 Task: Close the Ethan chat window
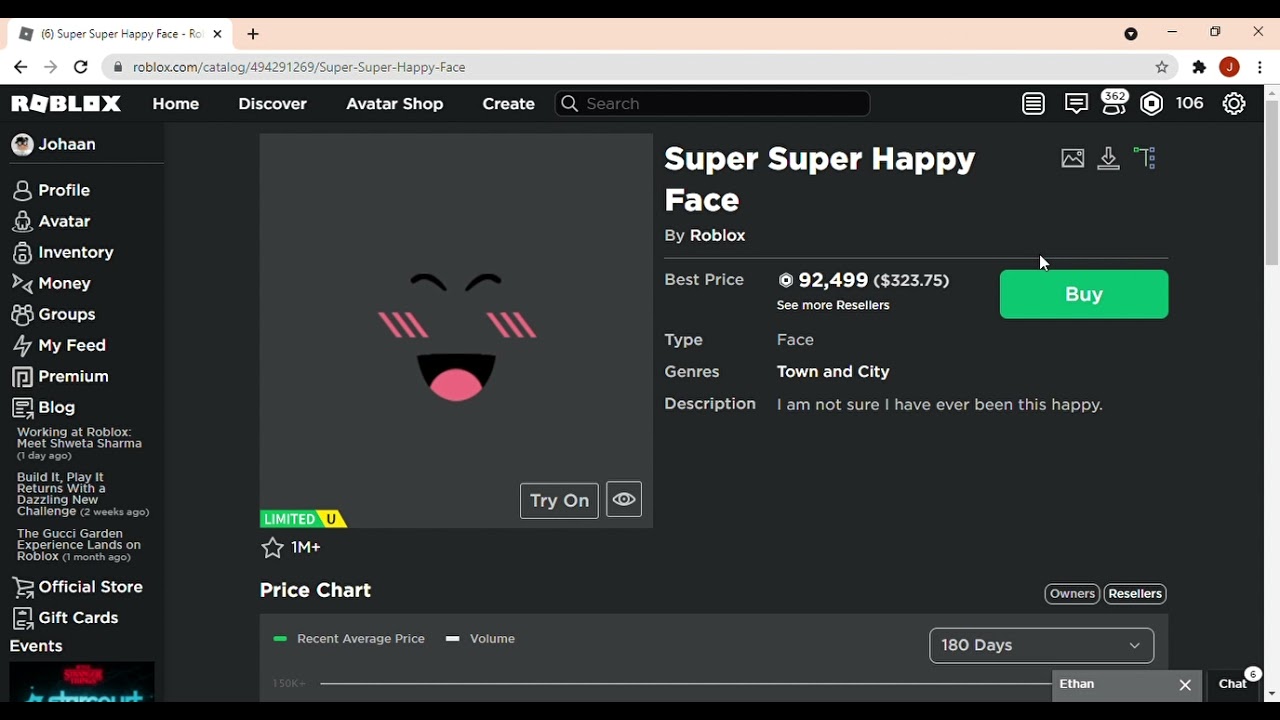(x=1185, y=685)
